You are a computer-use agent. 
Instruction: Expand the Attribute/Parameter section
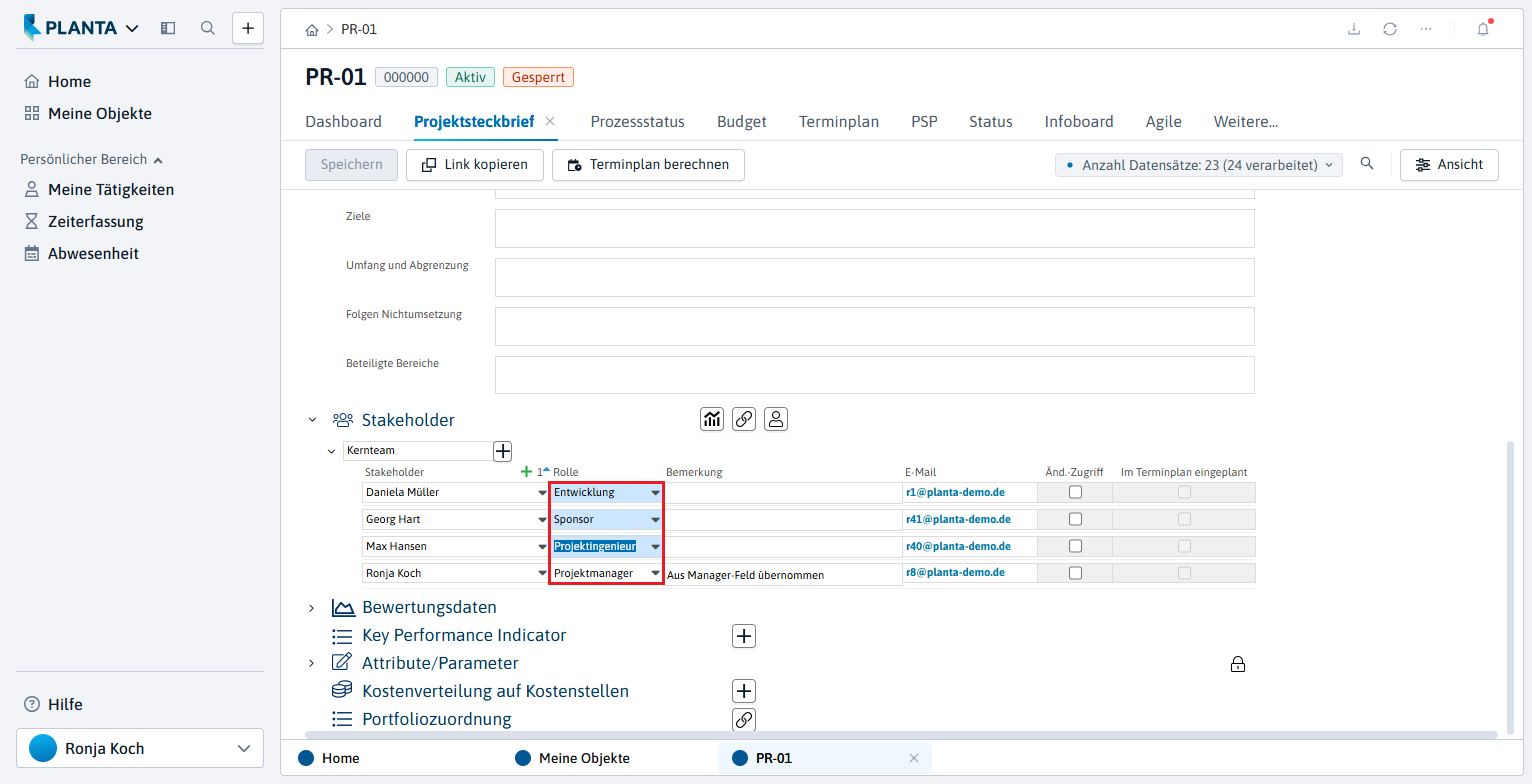(312, 663)
